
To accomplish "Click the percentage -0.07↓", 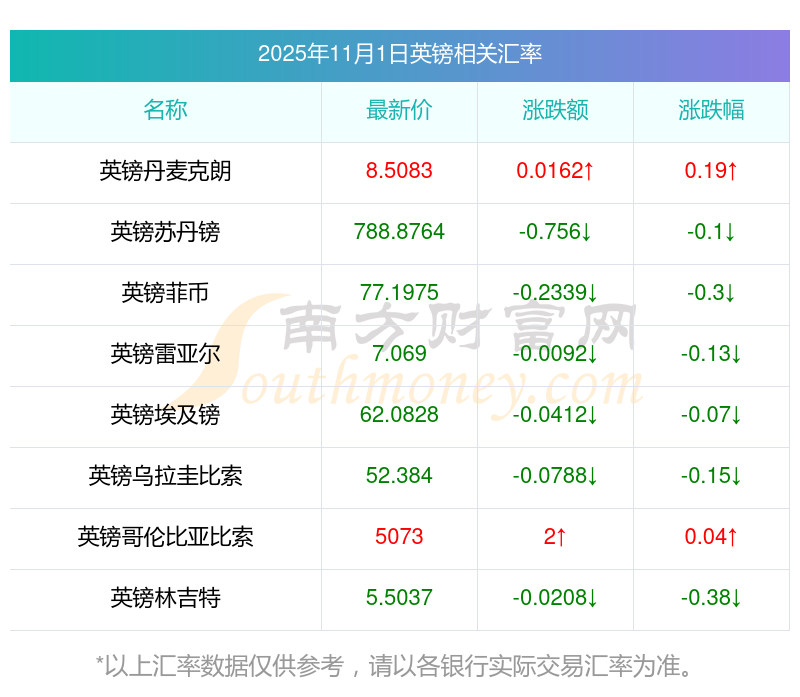I will tap(711, 415).
